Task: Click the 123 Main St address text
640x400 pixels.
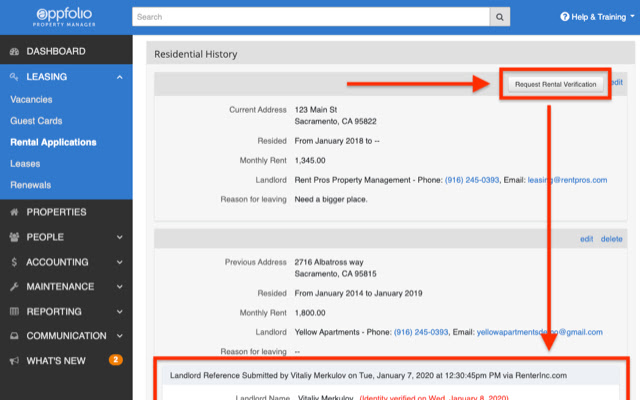Action: tap(316, 110)
